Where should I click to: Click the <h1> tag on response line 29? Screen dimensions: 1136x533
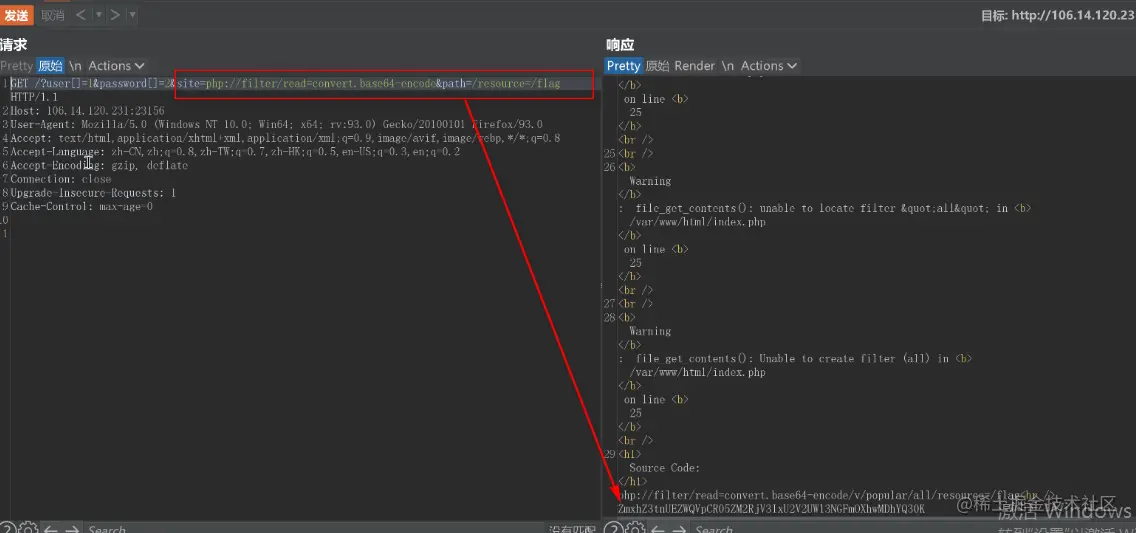click(629, 454)
